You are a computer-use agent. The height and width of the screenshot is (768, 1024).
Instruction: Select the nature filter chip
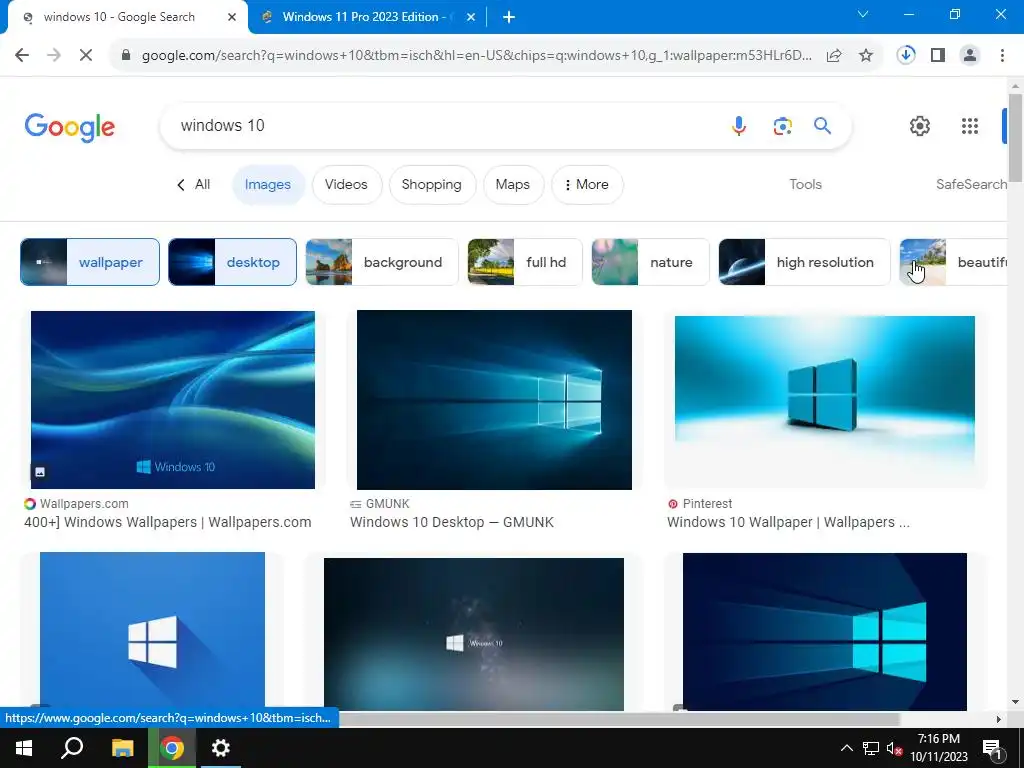[x=650, y=262]
